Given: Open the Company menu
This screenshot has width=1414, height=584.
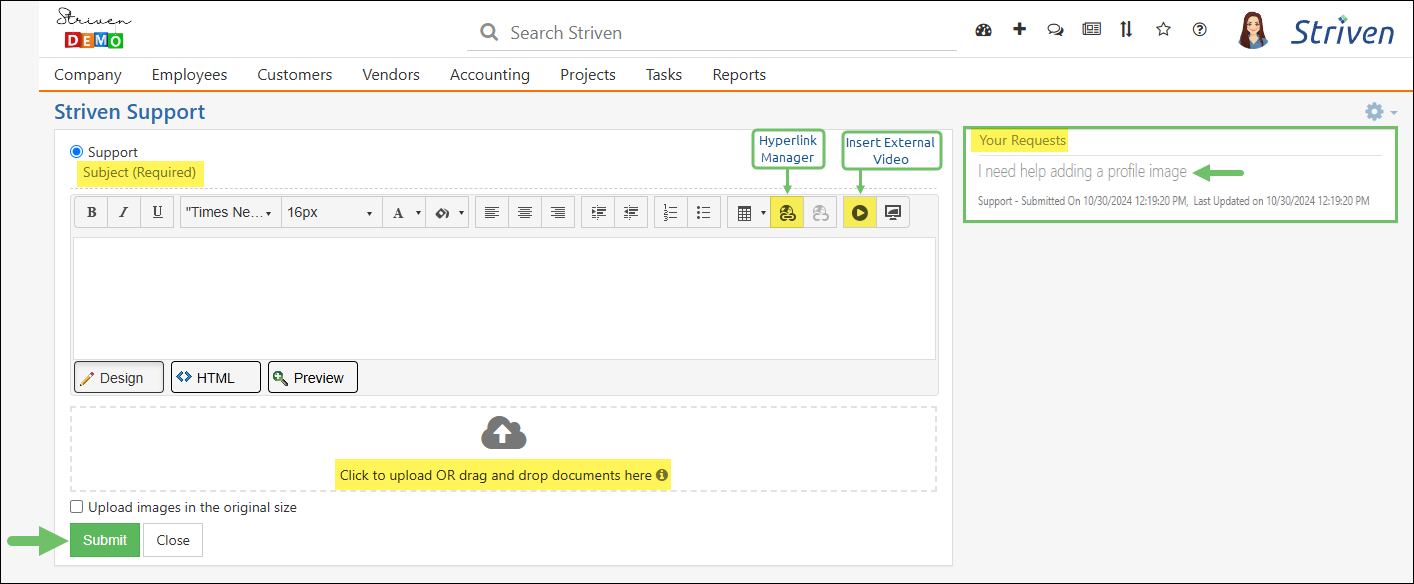Looking at the screenshot, I should click(x=88, y=74).
